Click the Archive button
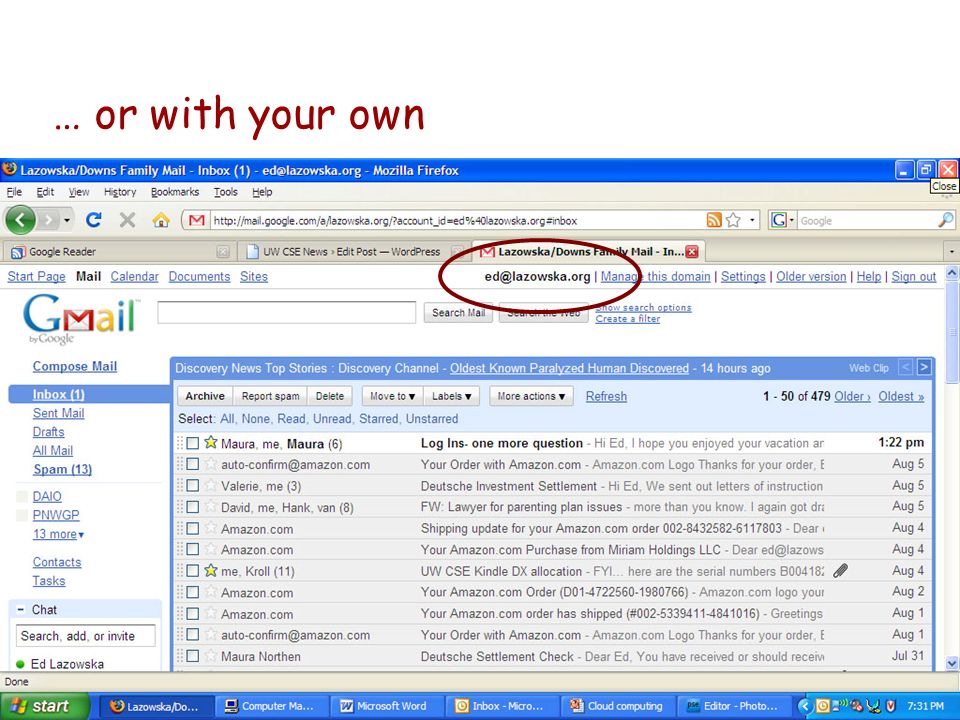Image resolution: width=960 pixels, height=720 pixels. click(205, 396)
